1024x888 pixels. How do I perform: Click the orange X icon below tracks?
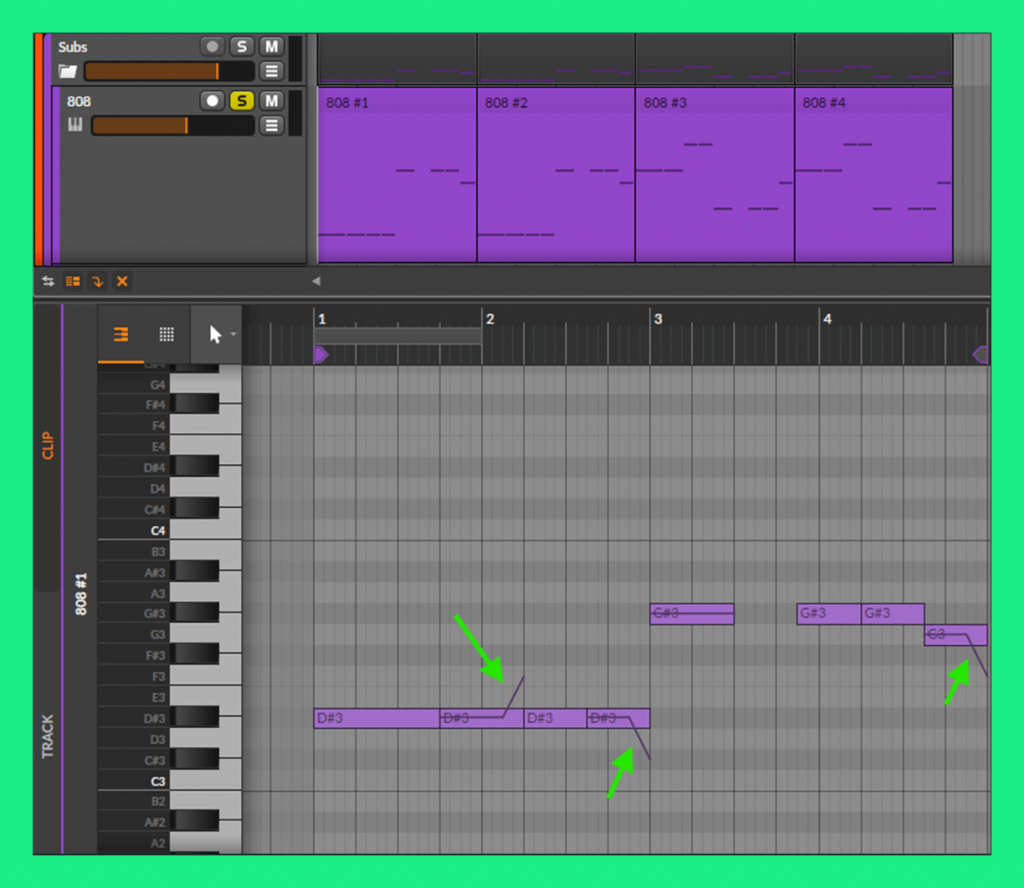coord(122,282)
